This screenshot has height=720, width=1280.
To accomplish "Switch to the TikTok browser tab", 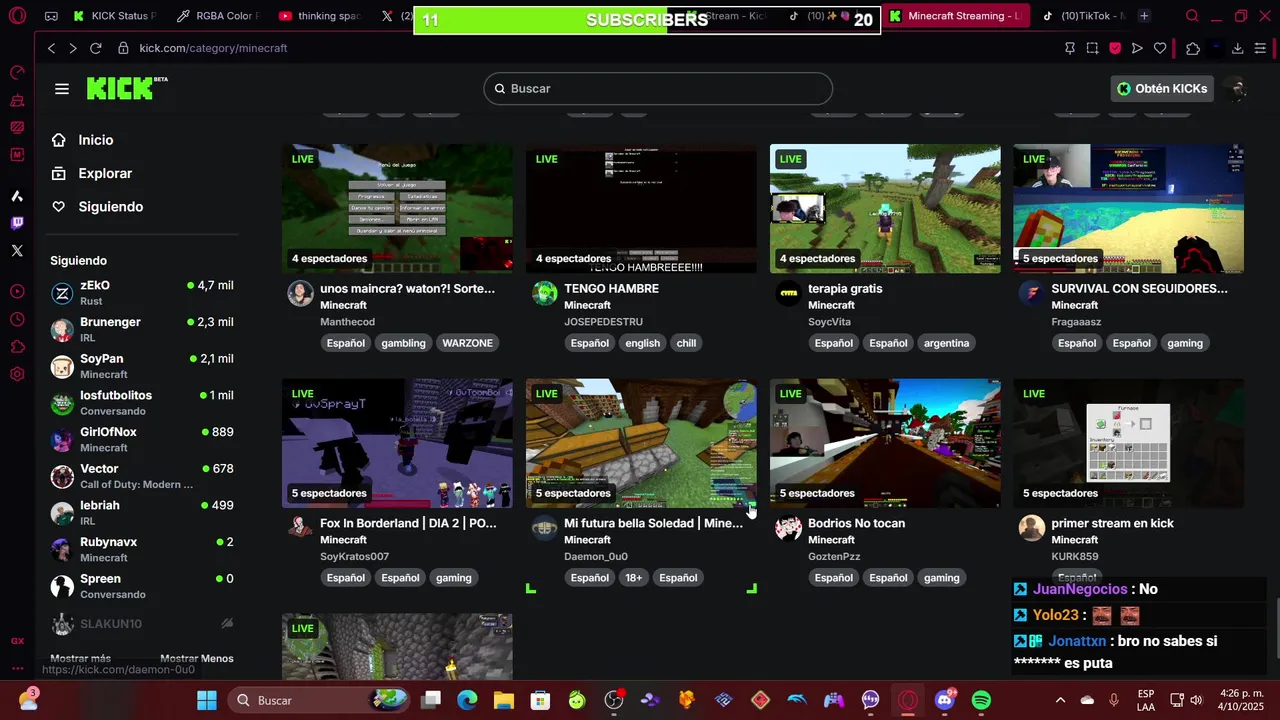I will [1083, 16].
